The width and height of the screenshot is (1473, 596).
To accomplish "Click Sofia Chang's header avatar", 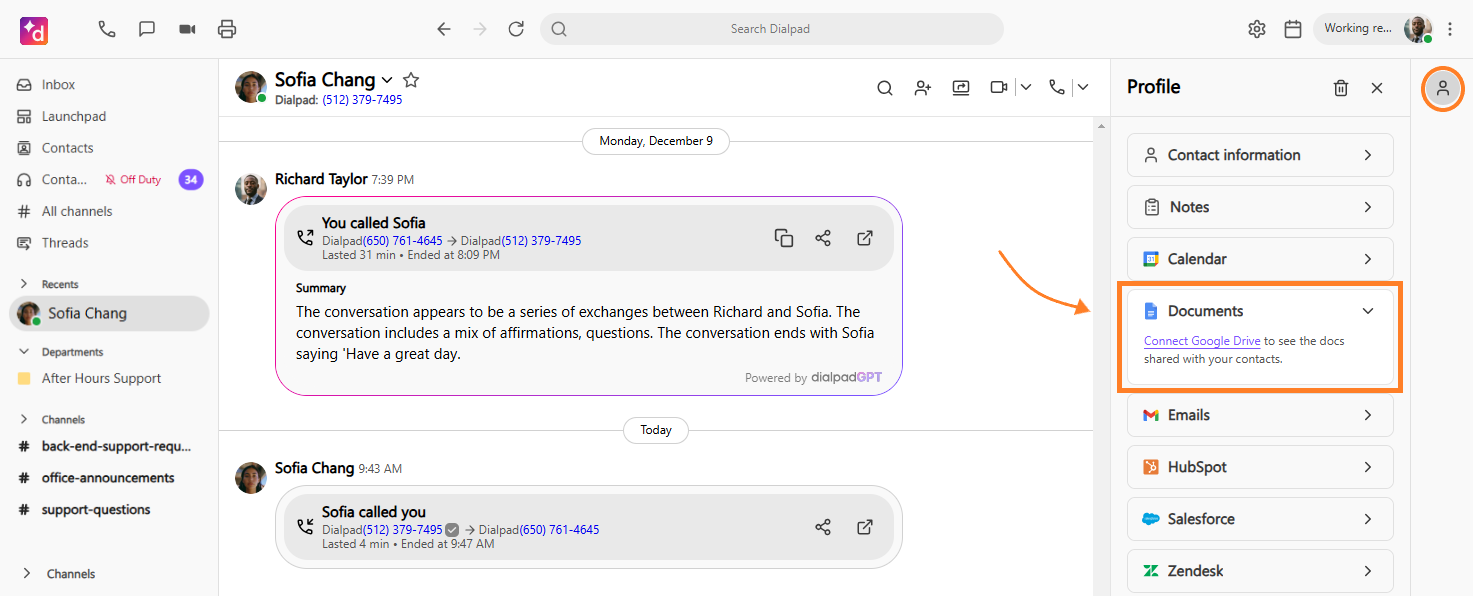I will coord(251,87).
